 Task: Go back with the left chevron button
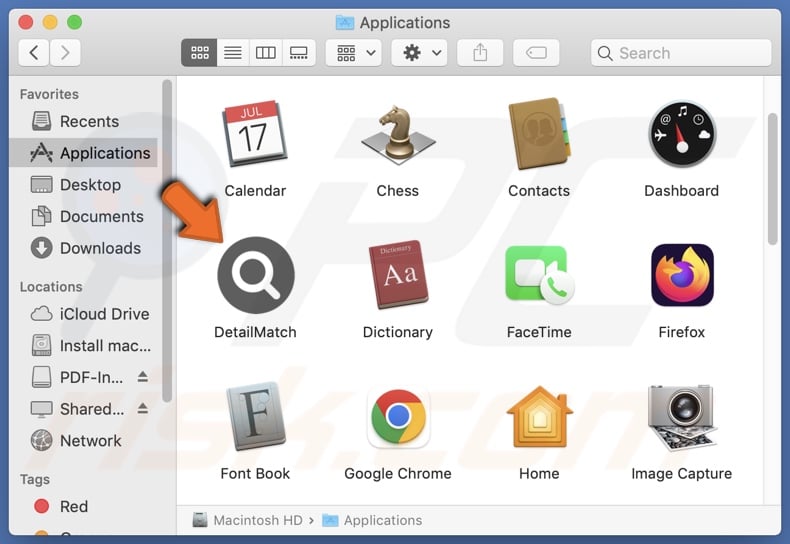pos(34,52)
